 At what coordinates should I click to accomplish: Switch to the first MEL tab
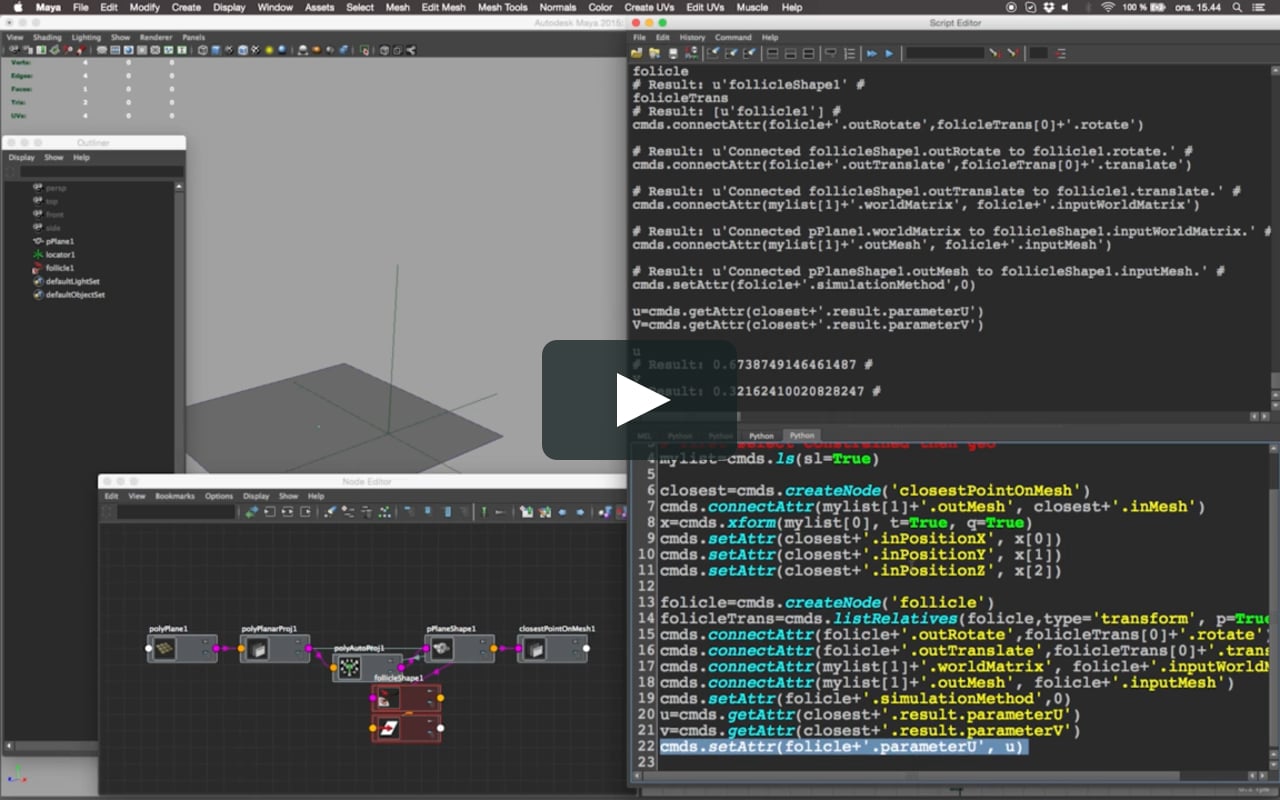pos(644,436)
